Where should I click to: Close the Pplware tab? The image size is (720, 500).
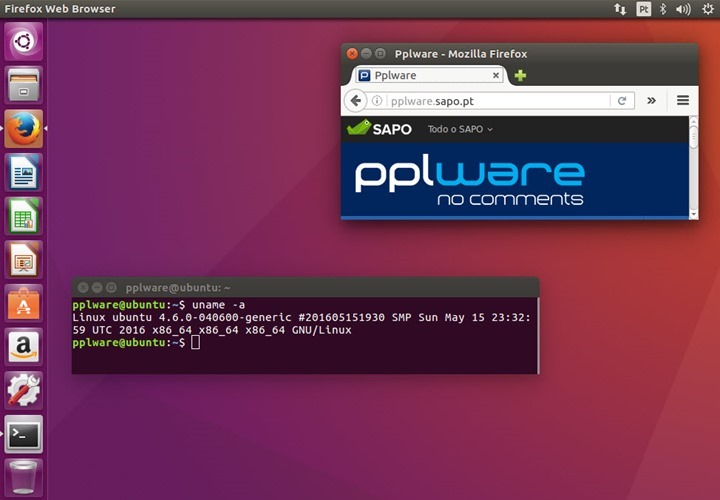(x=496, y=75)
